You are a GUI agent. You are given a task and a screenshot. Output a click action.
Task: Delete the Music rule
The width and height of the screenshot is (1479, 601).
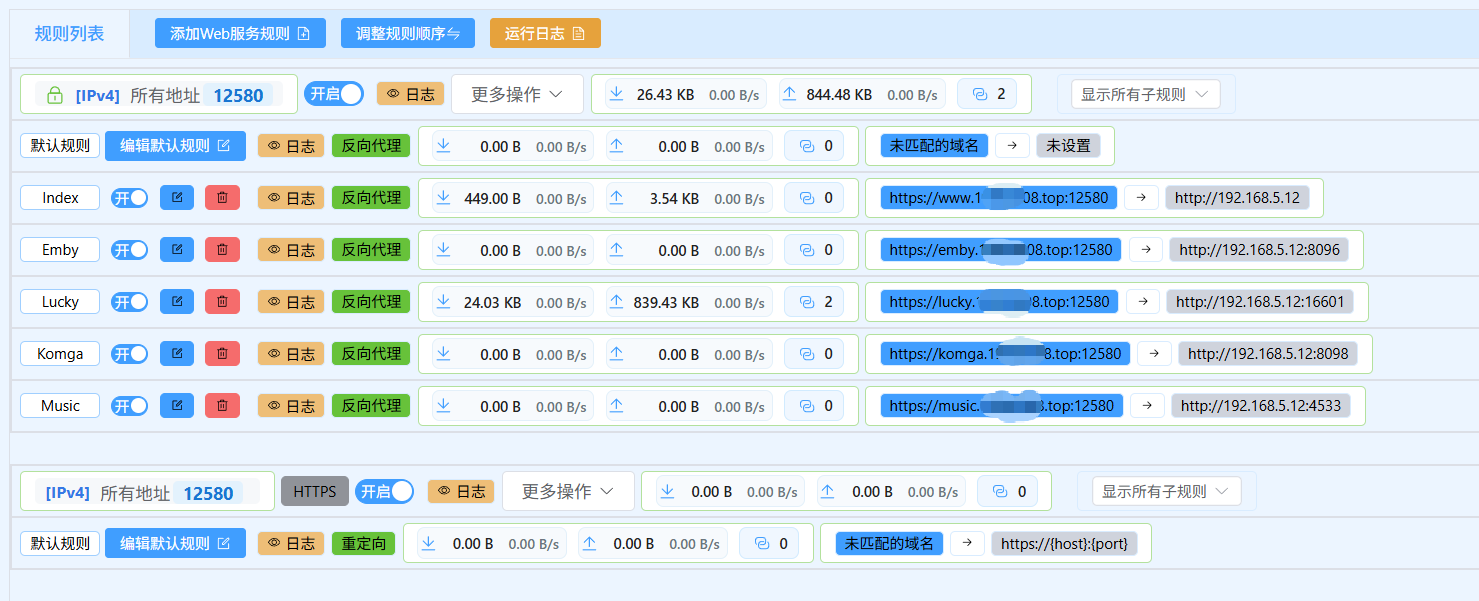pos(222,406)
